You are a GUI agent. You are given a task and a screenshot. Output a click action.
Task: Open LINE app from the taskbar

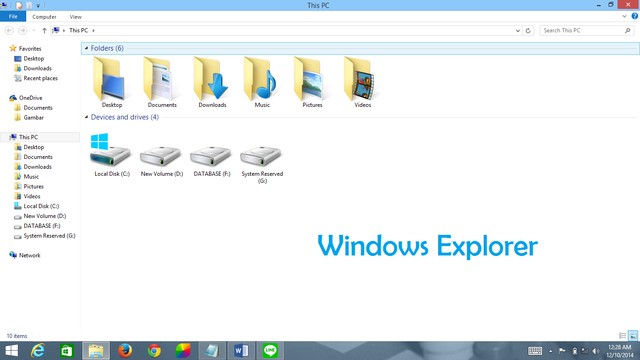[x=270, y=351]
